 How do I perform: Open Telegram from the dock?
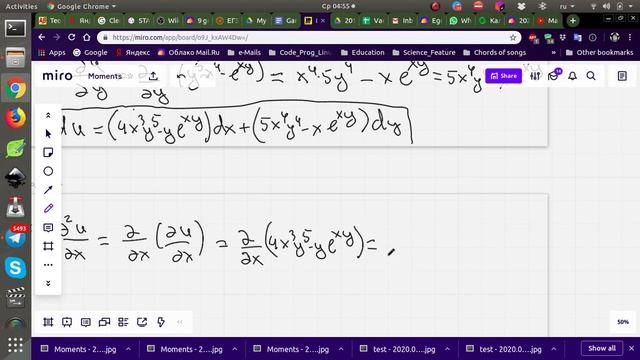[16, 238]
